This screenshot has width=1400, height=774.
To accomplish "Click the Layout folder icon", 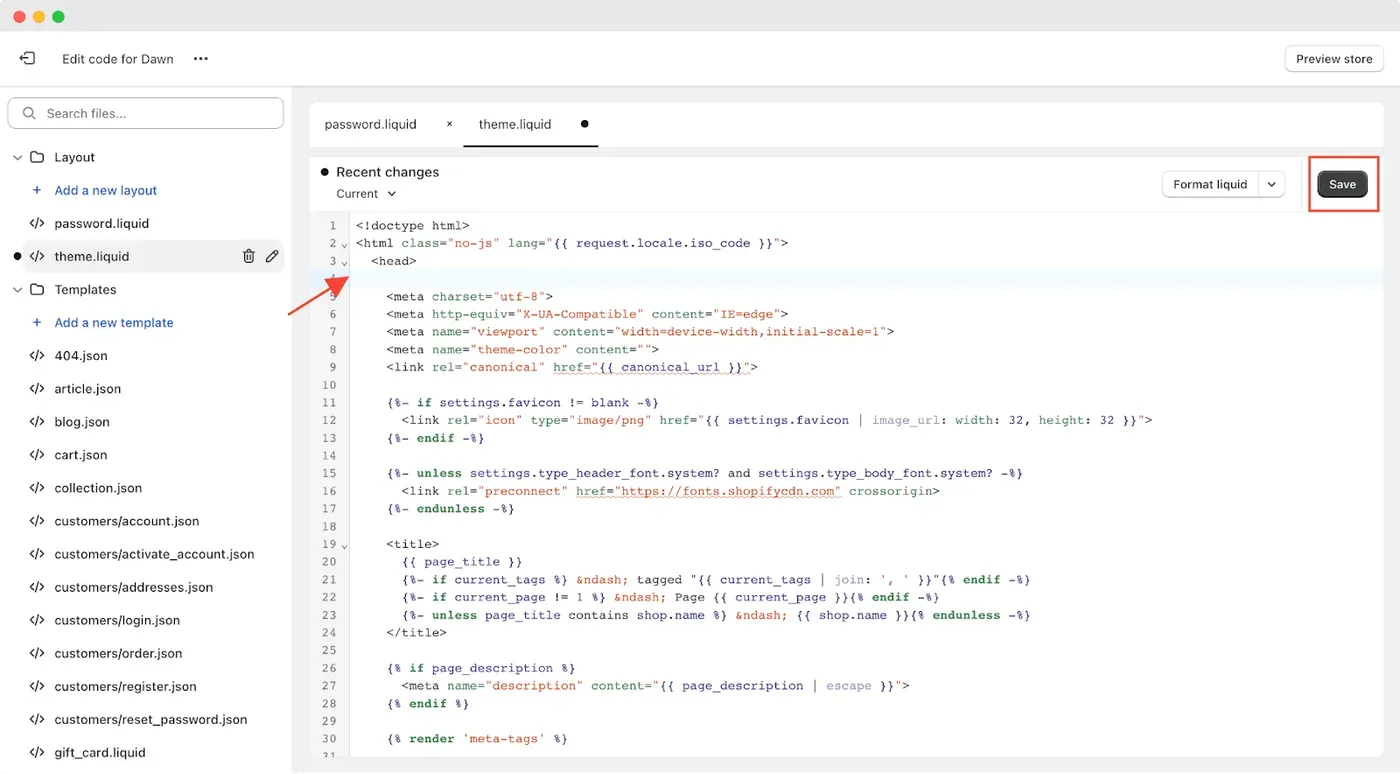I will click(37, 157).
